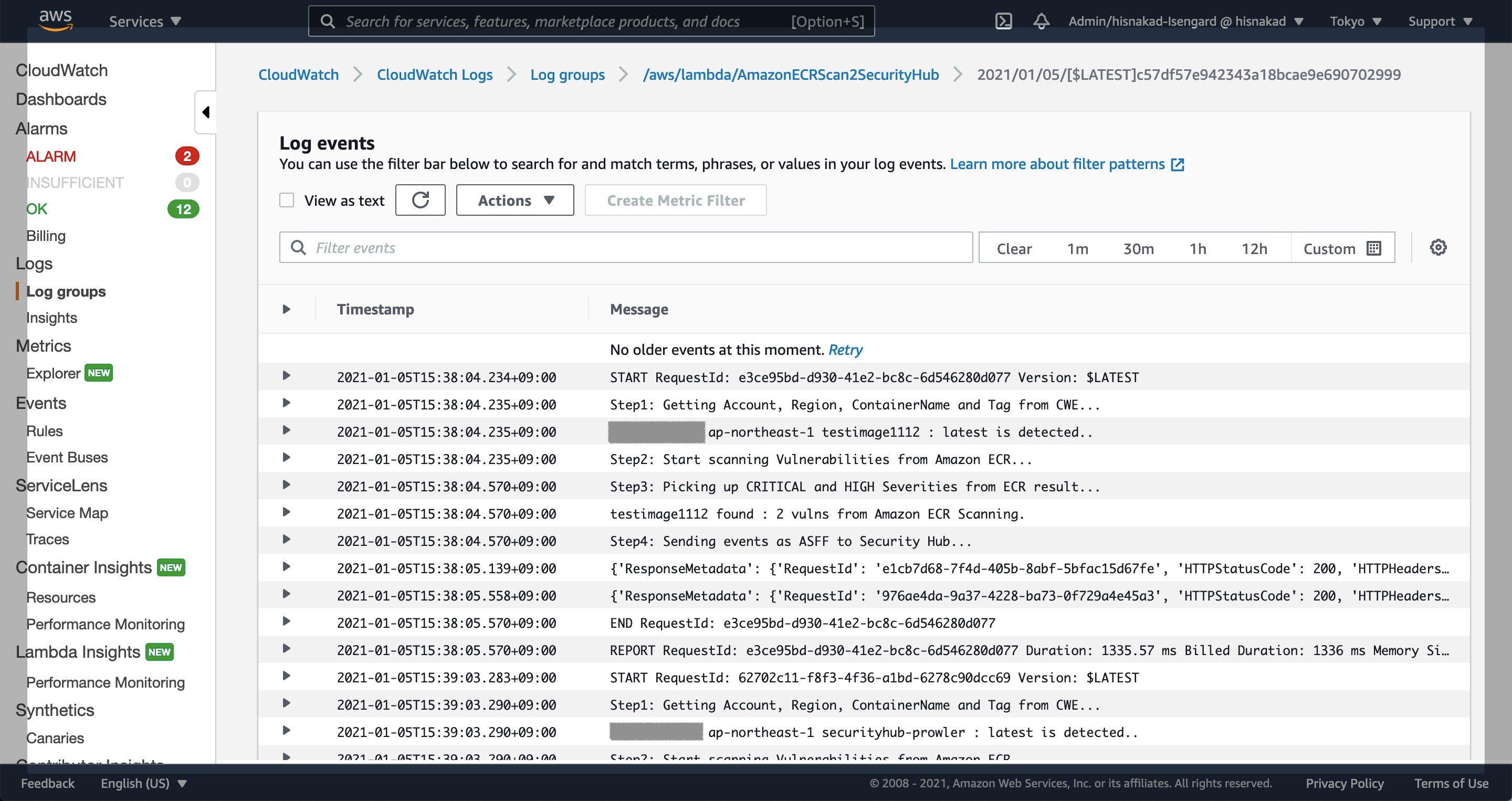Select the 30m time range
1512x801 pixels.
pos(1138,248)
